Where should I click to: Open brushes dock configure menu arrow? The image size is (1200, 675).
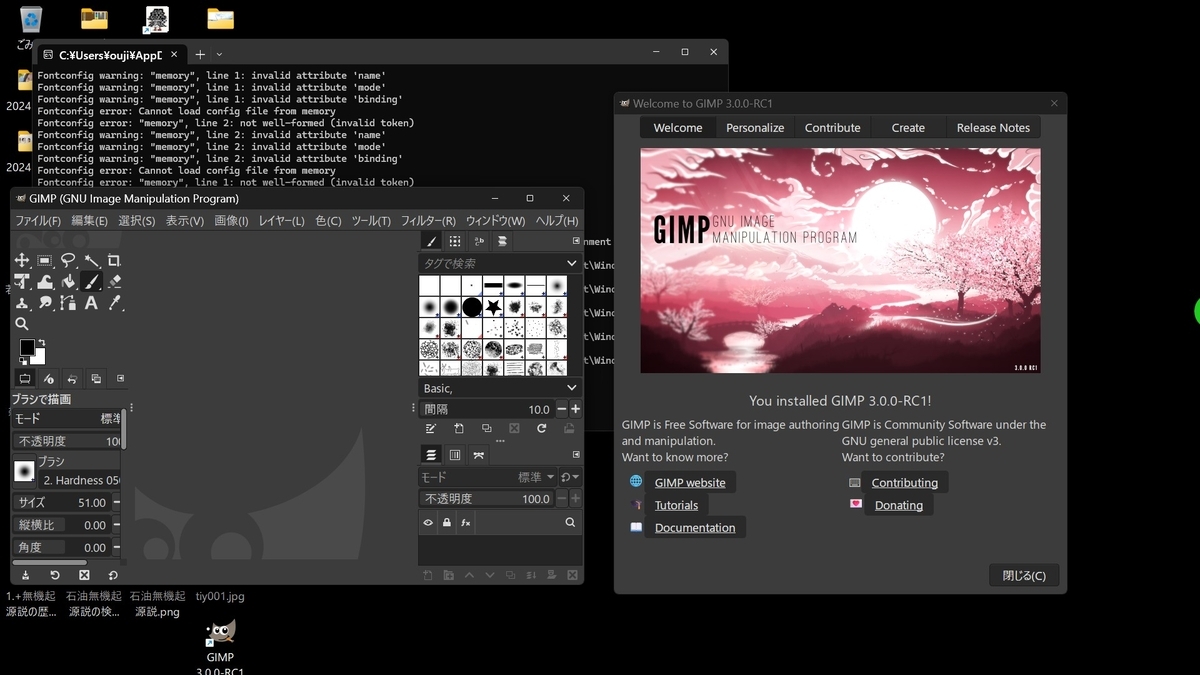click(x=576, y=241)
